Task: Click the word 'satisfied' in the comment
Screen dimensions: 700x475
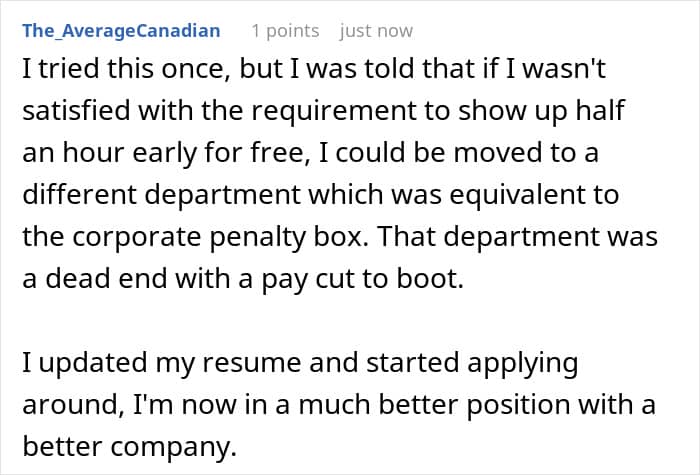Action: coord(76,111)
